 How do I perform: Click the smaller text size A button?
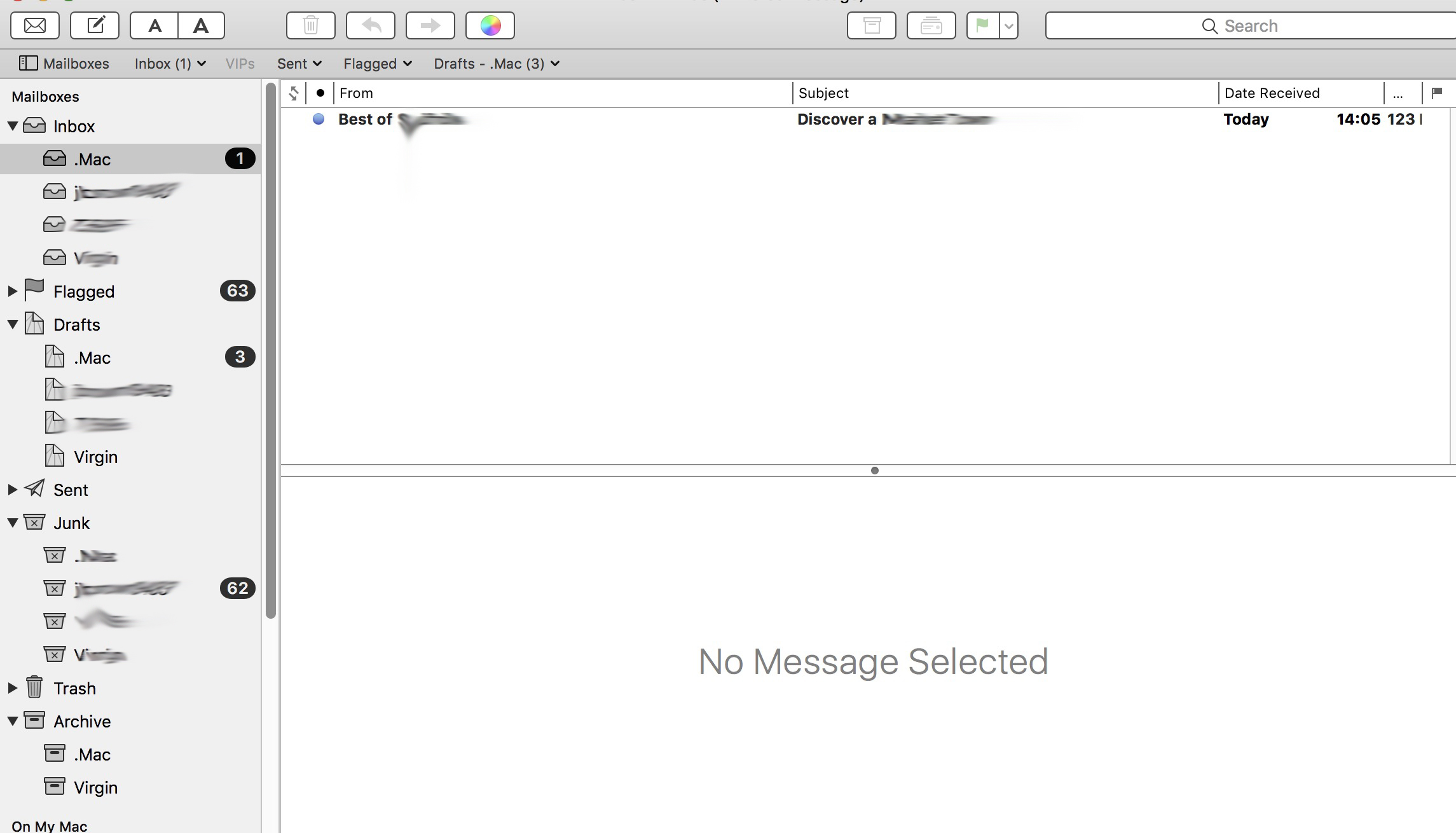click(155, 26)
